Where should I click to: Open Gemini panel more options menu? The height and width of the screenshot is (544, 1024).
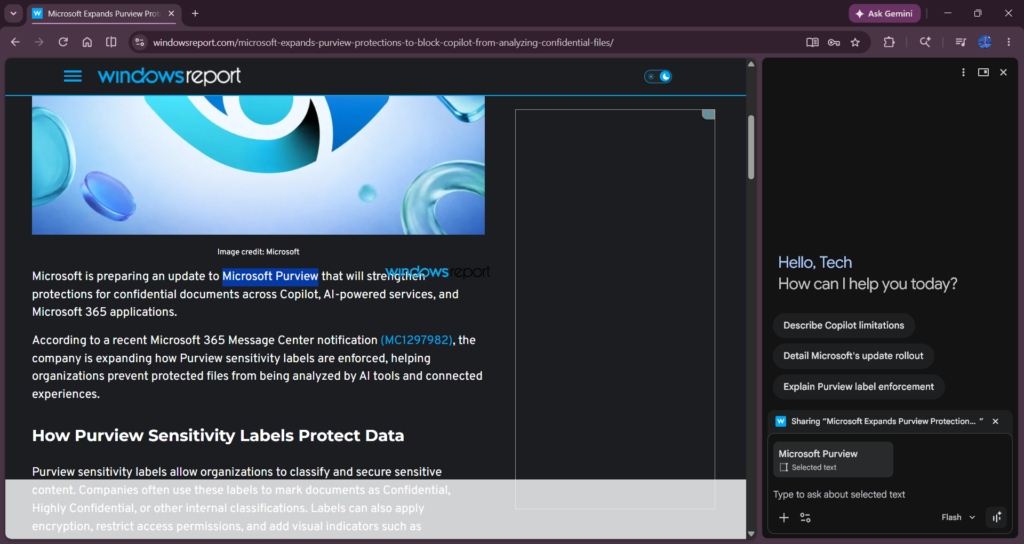pyautogui.click(x=963, y=72)
